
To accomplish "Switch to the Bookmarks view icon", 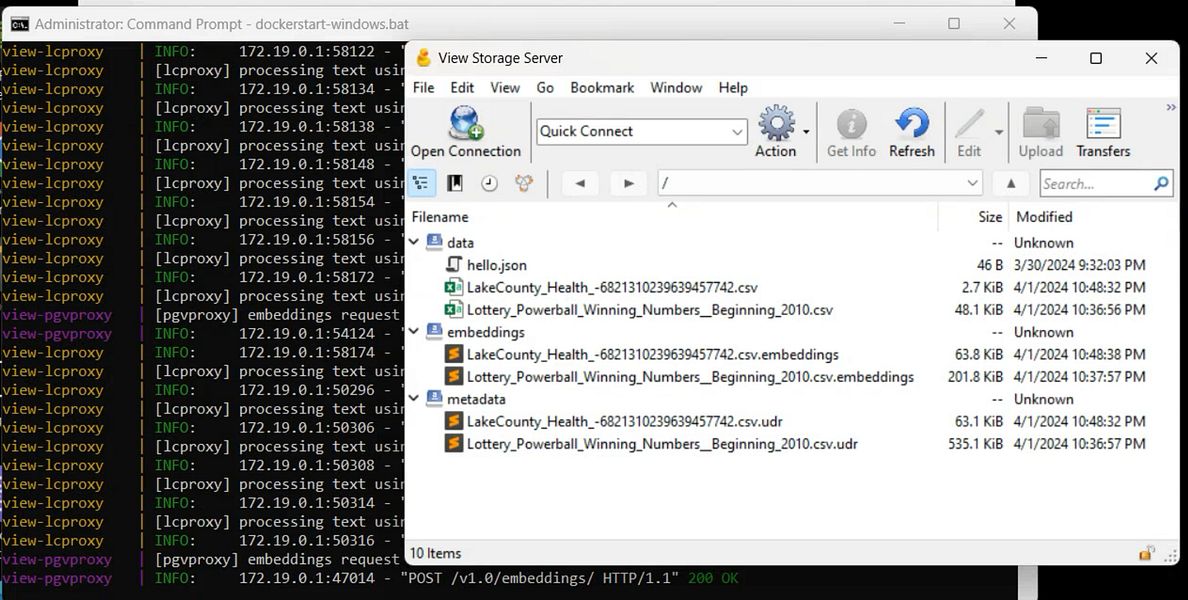I will pos(456,183).
